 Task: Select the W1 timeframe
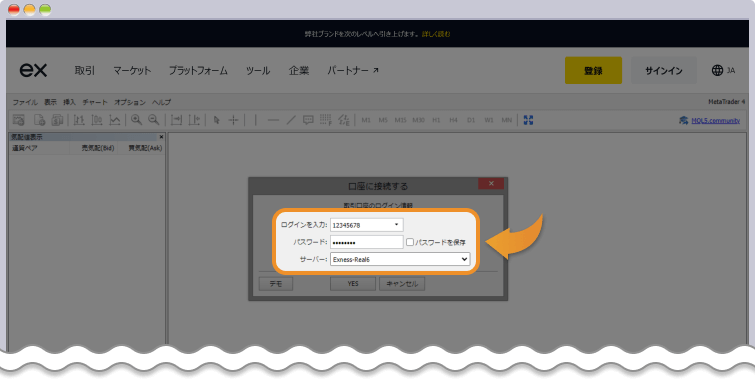[x=489, y=120]
